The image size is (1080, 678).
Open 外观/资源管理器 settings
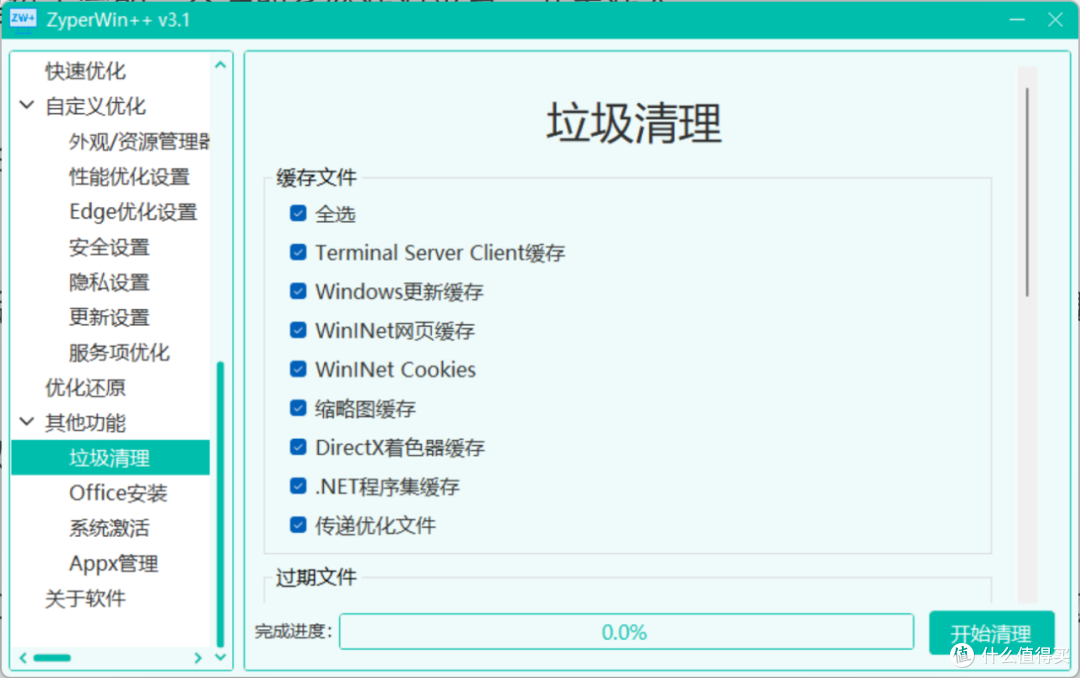coord(139,141)
